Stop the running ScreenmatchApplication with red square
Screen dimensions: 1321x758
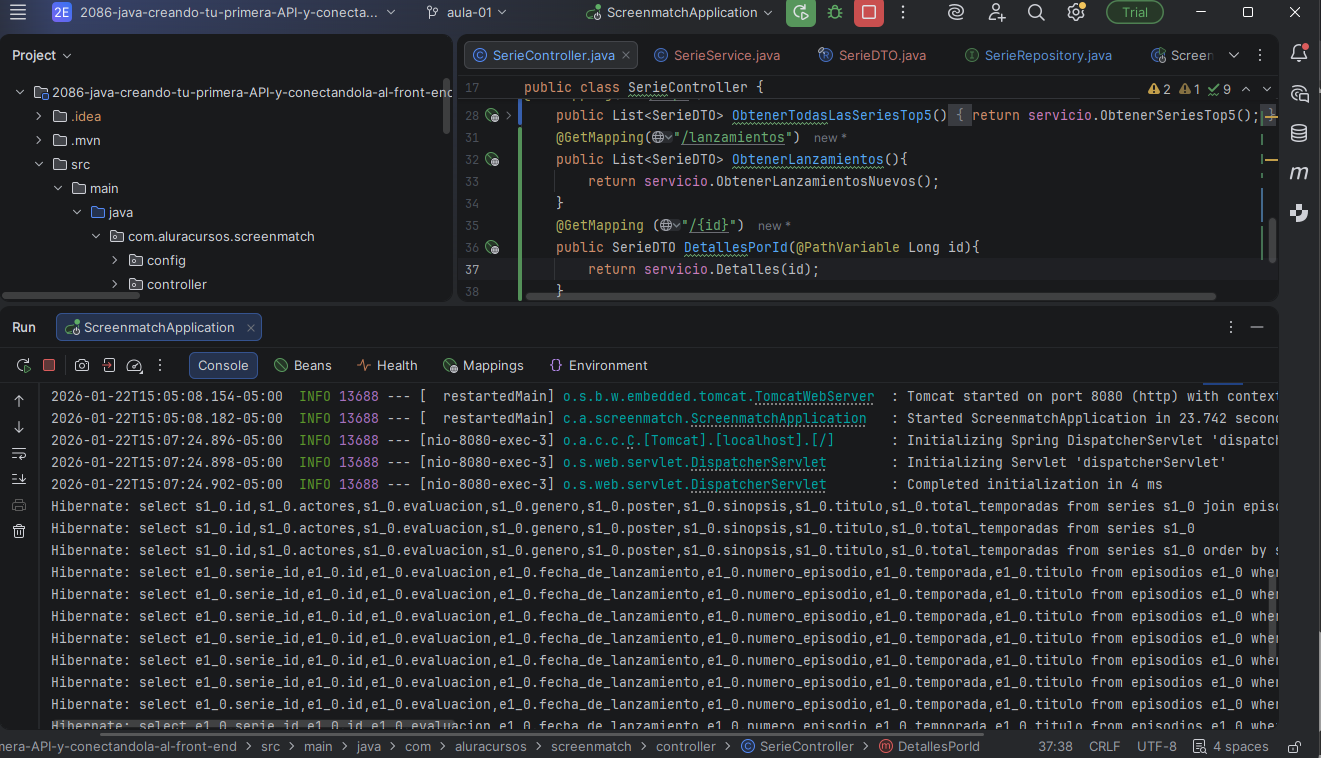click(x=869, y=13)
